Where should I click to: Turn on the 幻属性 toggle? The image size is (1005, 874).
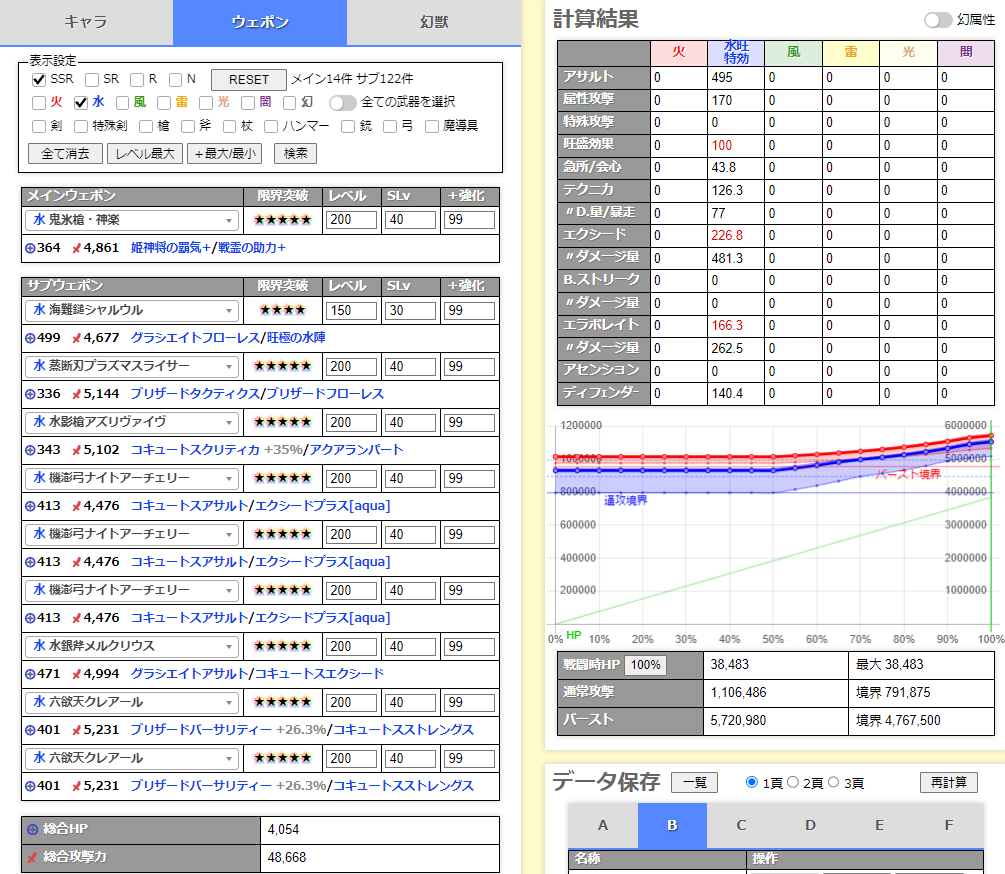[x=937, y=20]
